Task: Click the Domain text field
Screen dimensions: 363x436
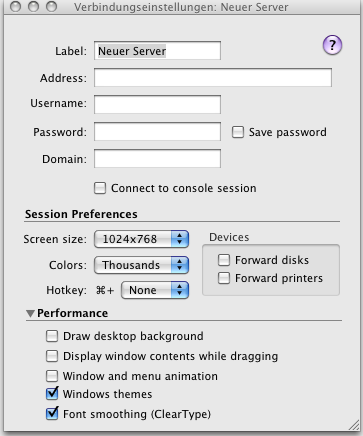Action: click(157, 159)
